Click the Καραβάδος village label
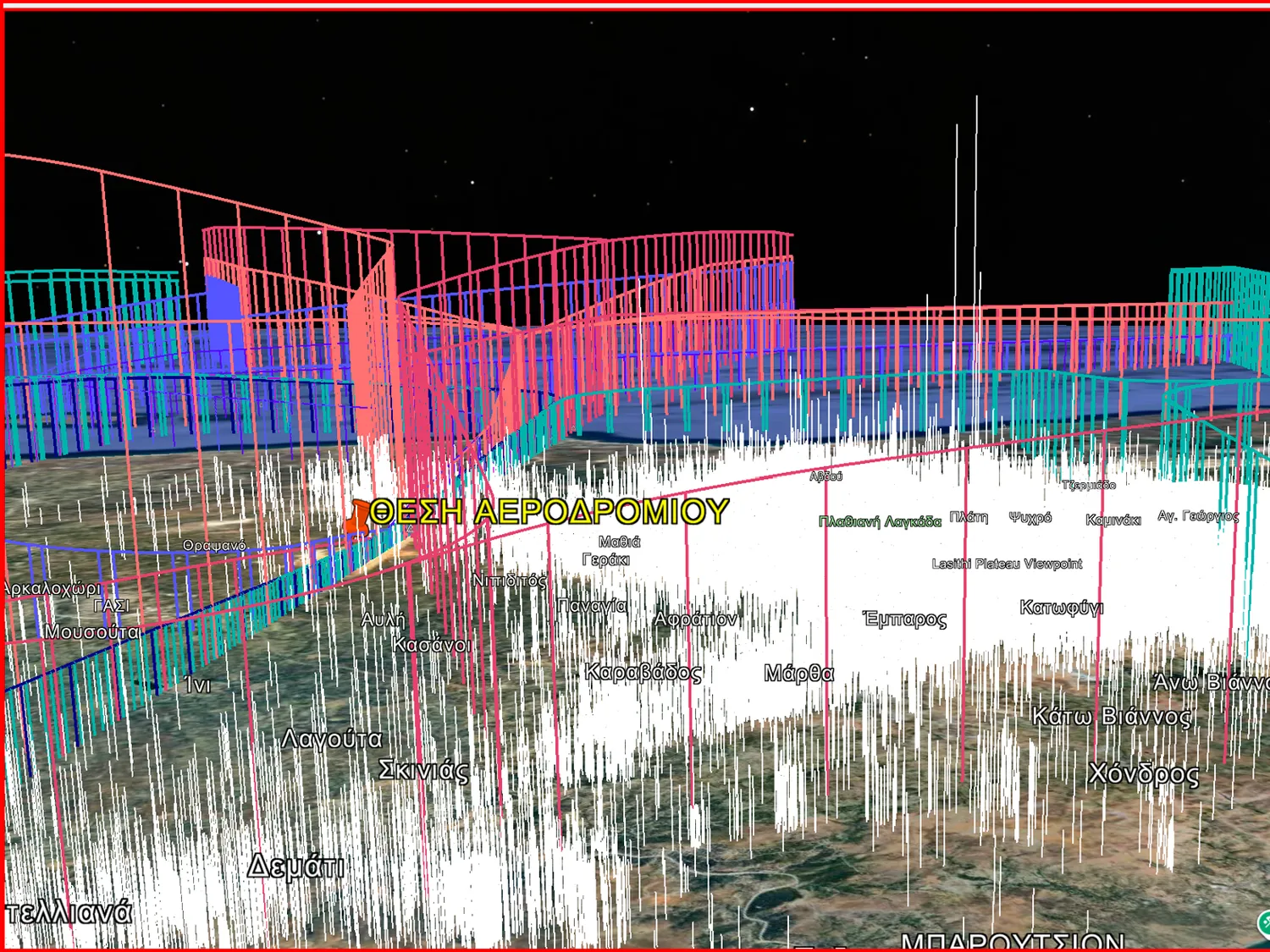The width and height of the screenshot is (1270, 952). tap(643, 673)
